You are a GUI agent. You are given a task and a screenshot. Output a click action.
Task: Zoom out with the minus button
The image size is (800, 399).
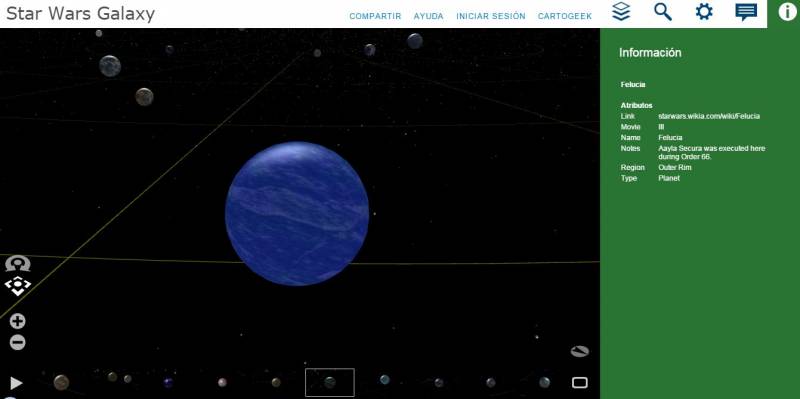coord(17,342)
